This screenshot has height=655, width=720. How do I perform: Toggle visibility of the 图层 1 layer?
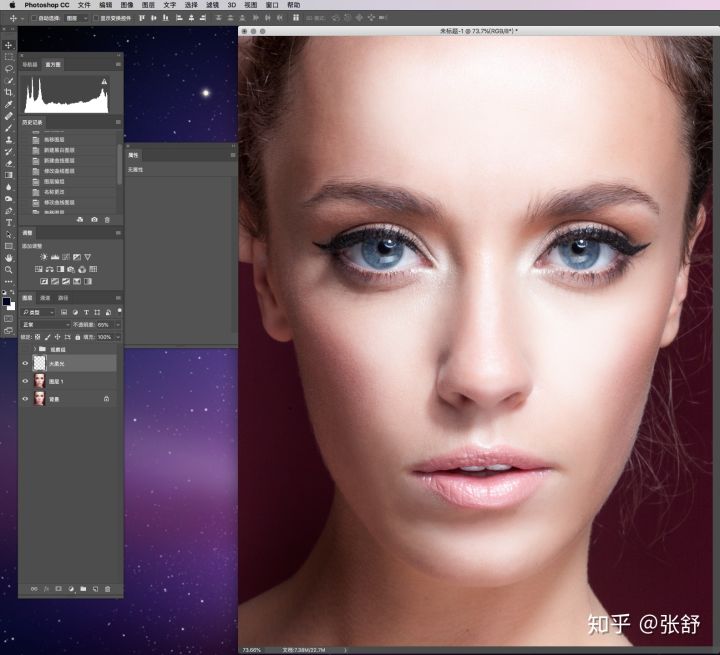[25, 381]
